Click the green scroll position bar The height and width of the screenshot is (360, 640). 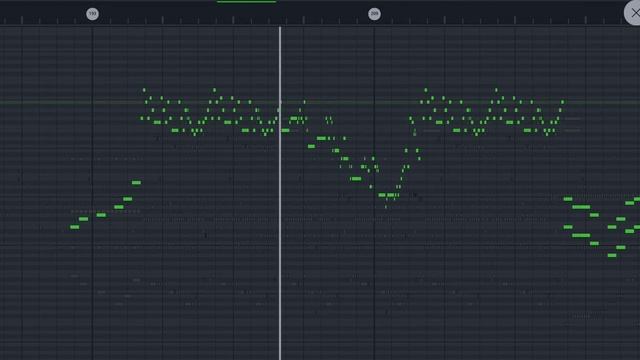[x=247, y=2]
